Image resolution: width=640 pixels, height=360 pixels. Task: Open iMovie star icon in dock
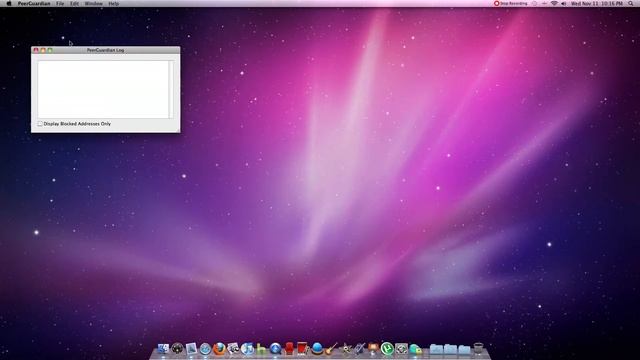pyautogui.click(x=346, y=349)
